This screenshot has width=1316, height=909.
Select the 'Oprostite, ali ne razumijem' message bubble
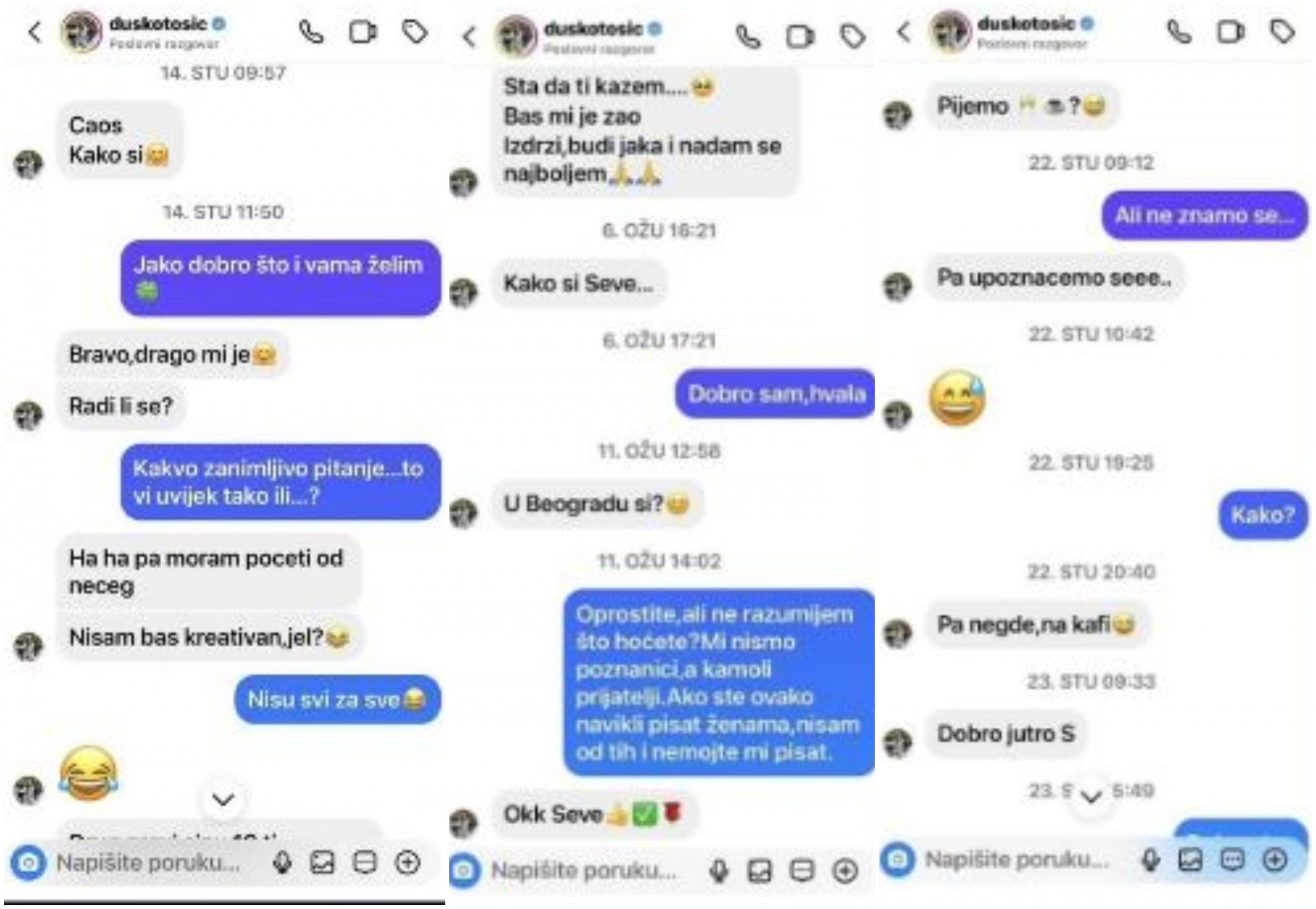click(x=719, y=683)
